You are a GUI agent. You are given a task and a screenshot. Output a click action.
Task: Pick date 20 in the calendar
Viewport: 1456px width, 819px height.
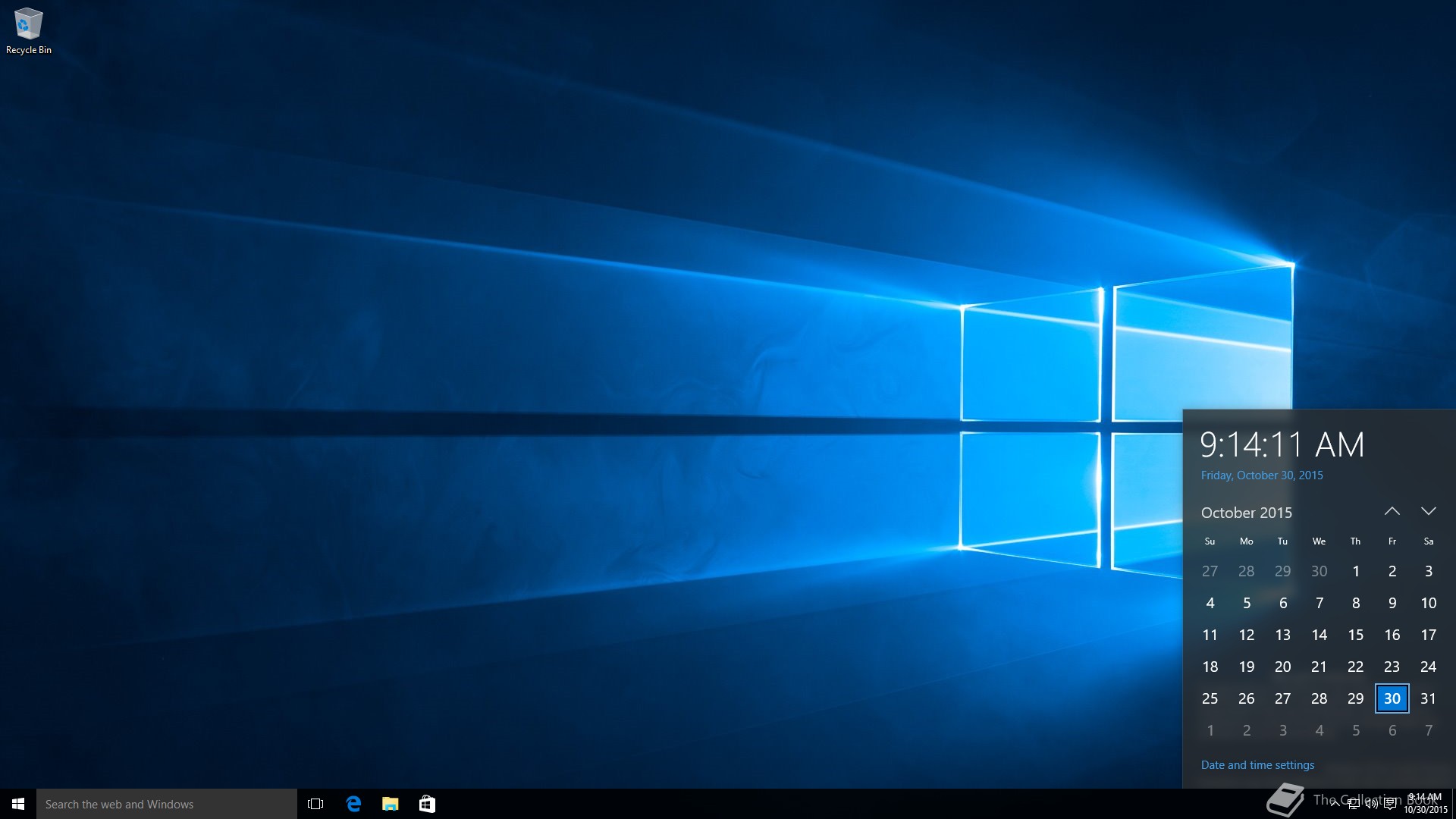tap(1283, 667)
